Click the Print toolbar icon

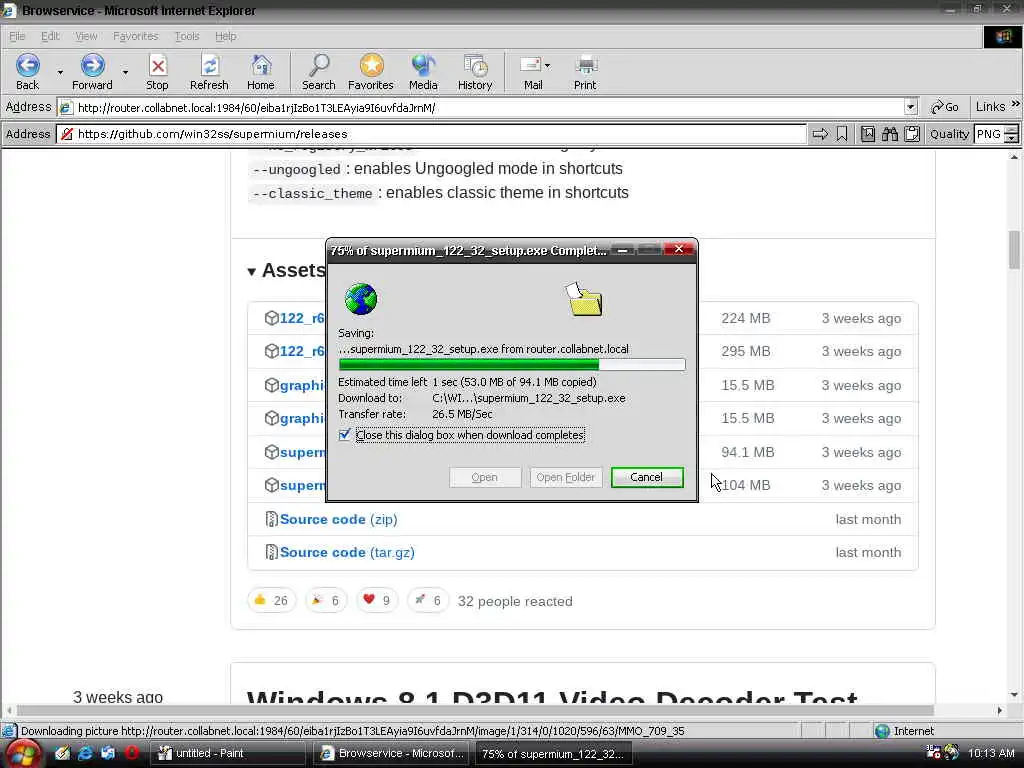pyautogui.click(x=586, y=66)
